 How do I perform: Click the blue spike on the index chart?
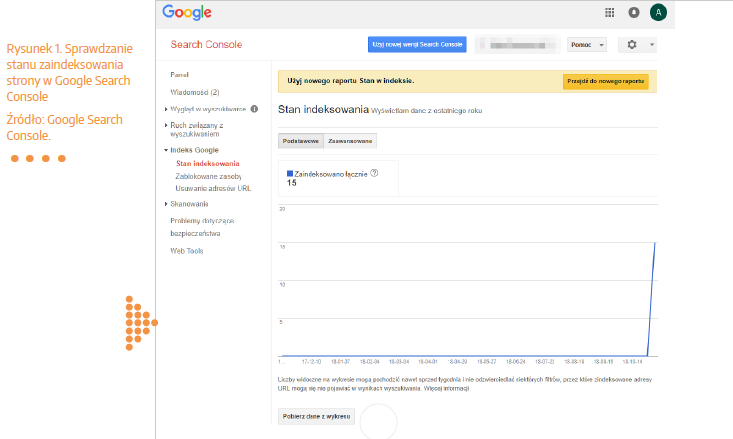tap(651, 299)
